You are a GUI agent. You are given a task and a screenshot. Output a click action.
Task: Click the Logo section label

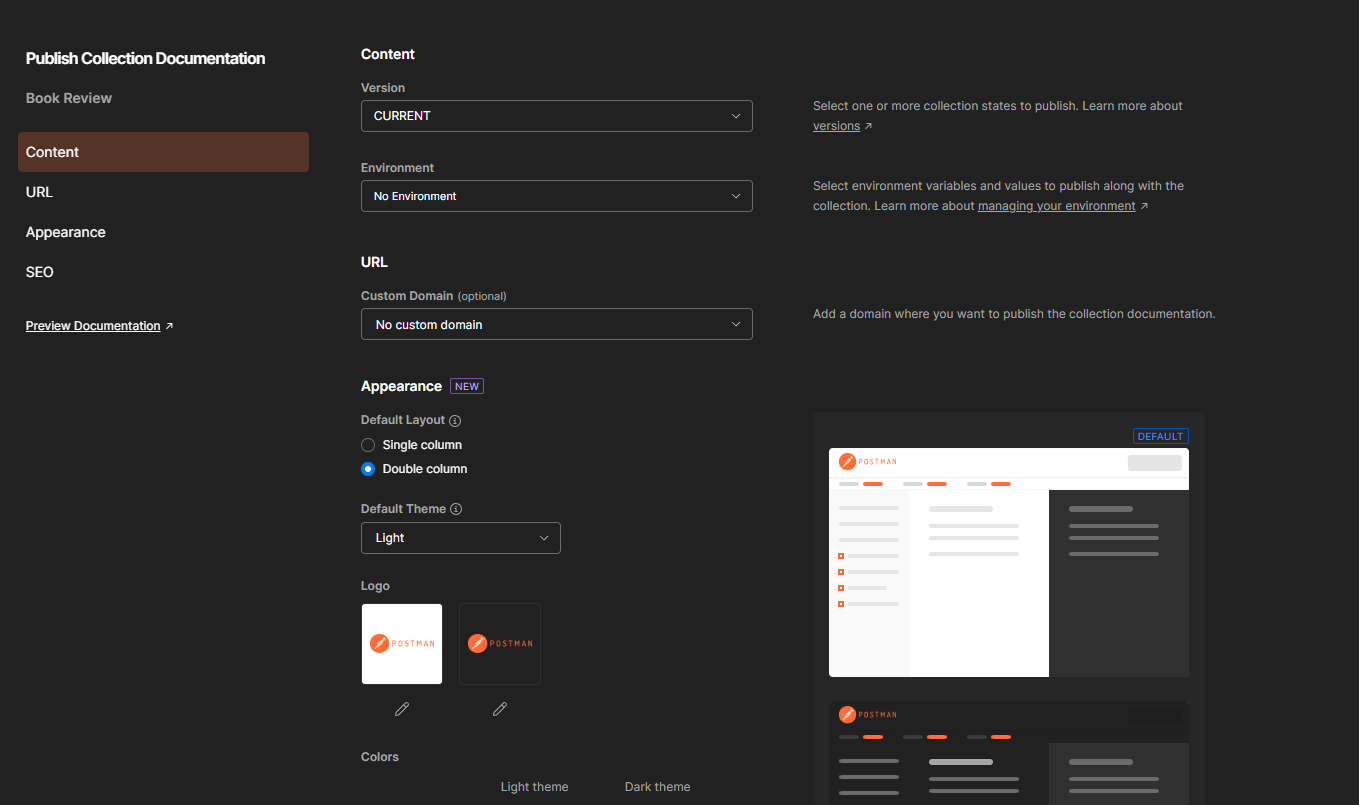(x=375, y=586)
